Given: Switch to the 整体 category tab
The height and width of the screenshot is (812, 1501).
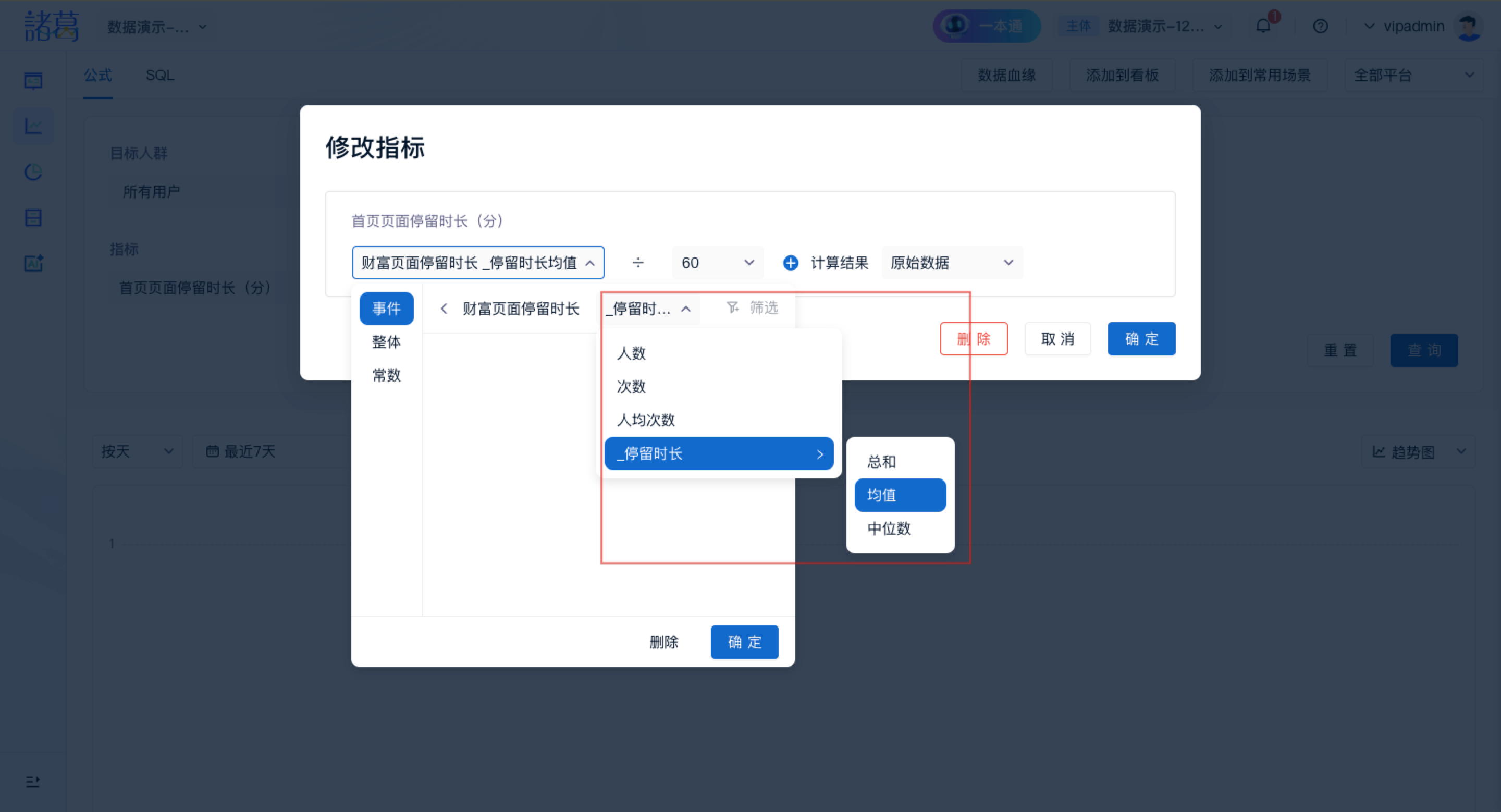Looking at the screenshot, I should (x=386, y=342).
